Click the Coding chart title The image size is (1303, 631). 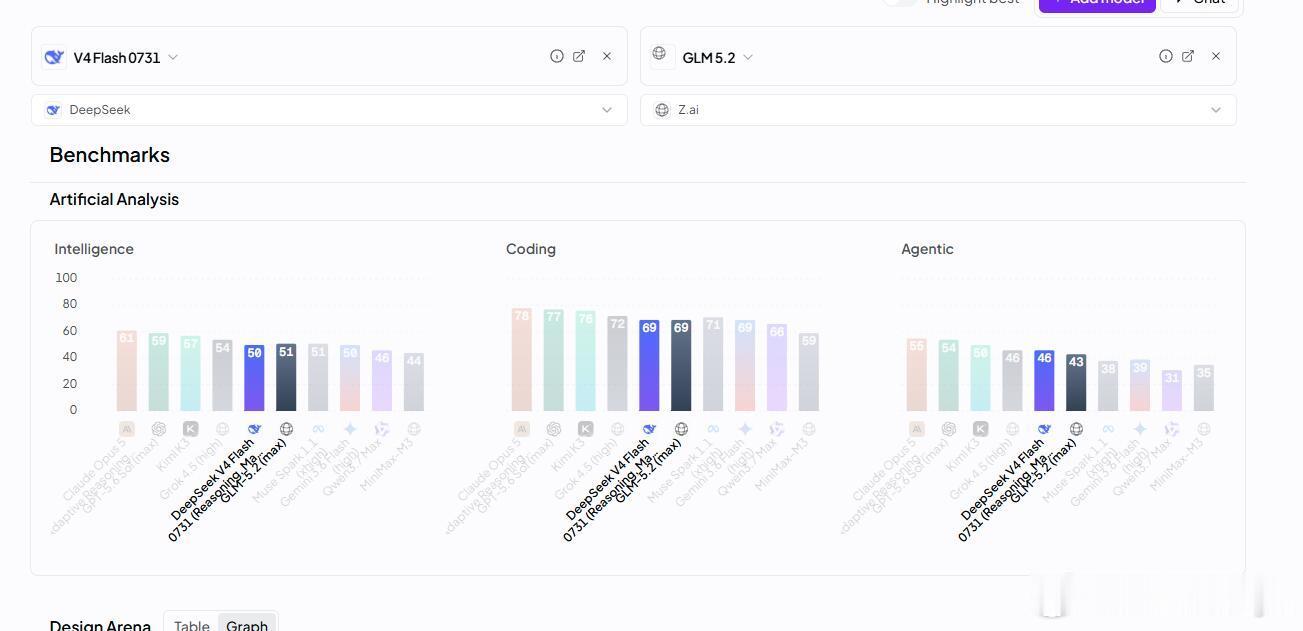click(x=531, y=249)
